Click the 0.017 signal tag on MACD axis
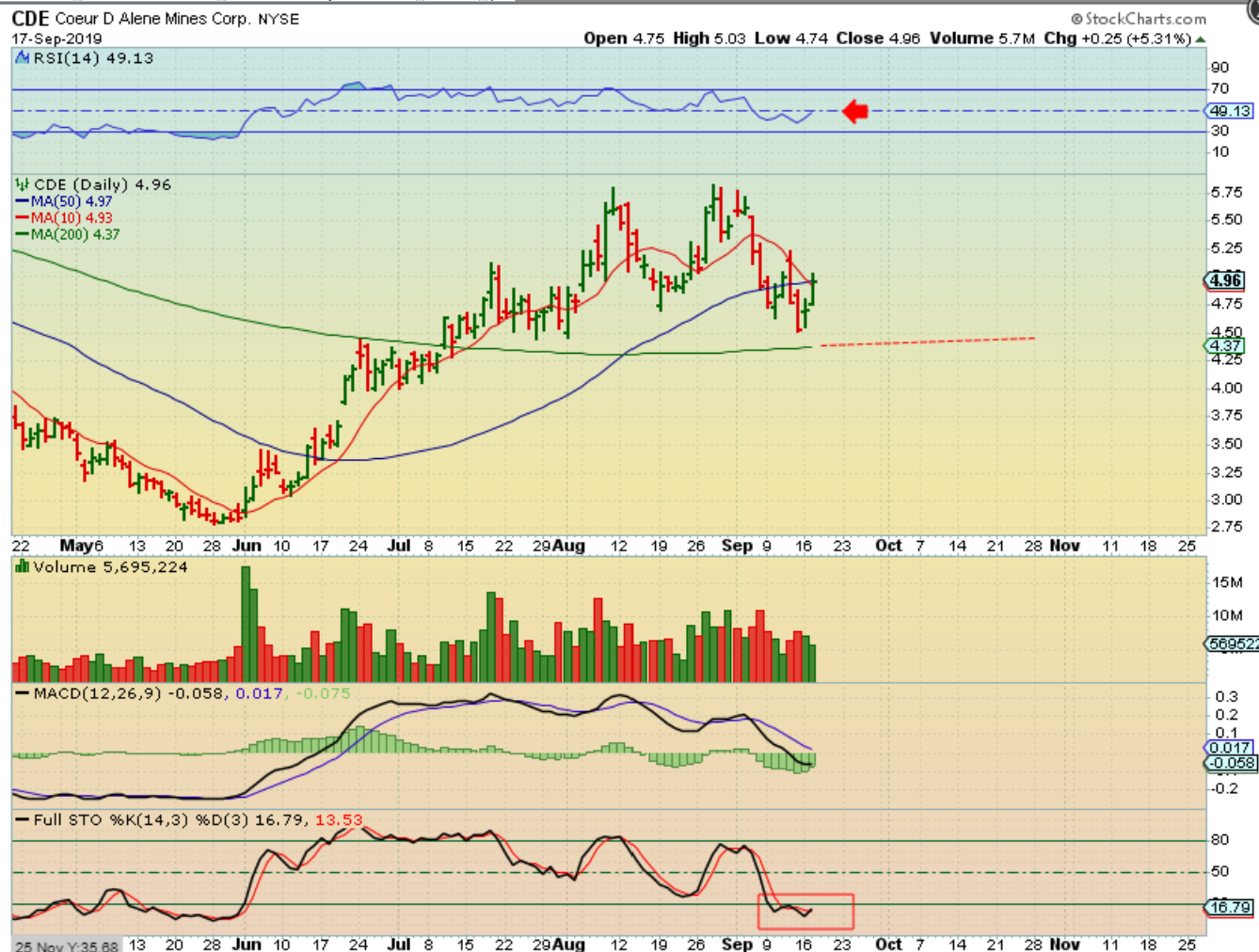The height and width of the screenshot is (952, 1259). (x=1230, y=748)
